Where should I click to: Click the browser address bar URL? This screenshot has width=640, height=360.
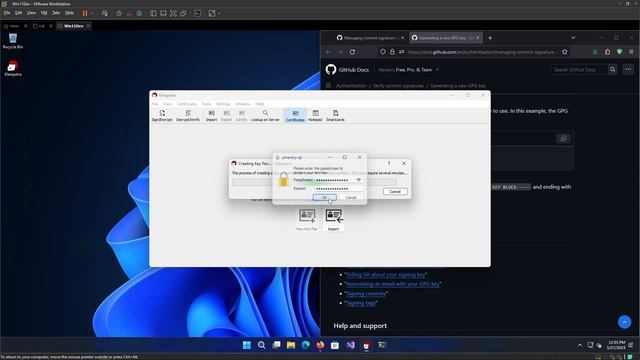pyautogui.click(x=481, y=52)
